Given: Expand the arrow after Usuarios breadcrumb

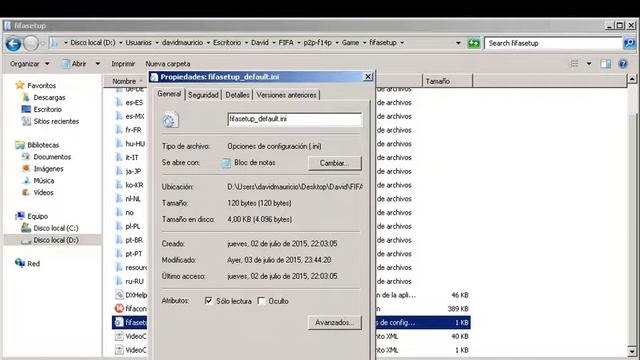Looking at the screenshot, I should 157,42.
